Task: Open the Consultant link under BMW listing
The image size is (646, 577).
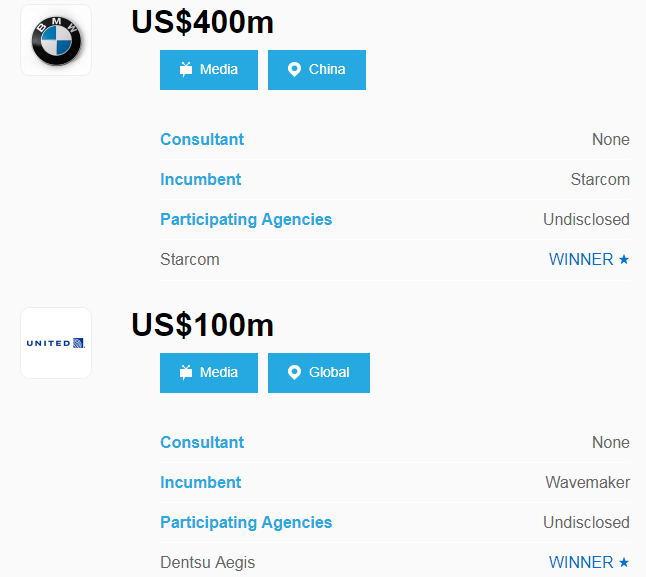Action: [x=202, y=140]
